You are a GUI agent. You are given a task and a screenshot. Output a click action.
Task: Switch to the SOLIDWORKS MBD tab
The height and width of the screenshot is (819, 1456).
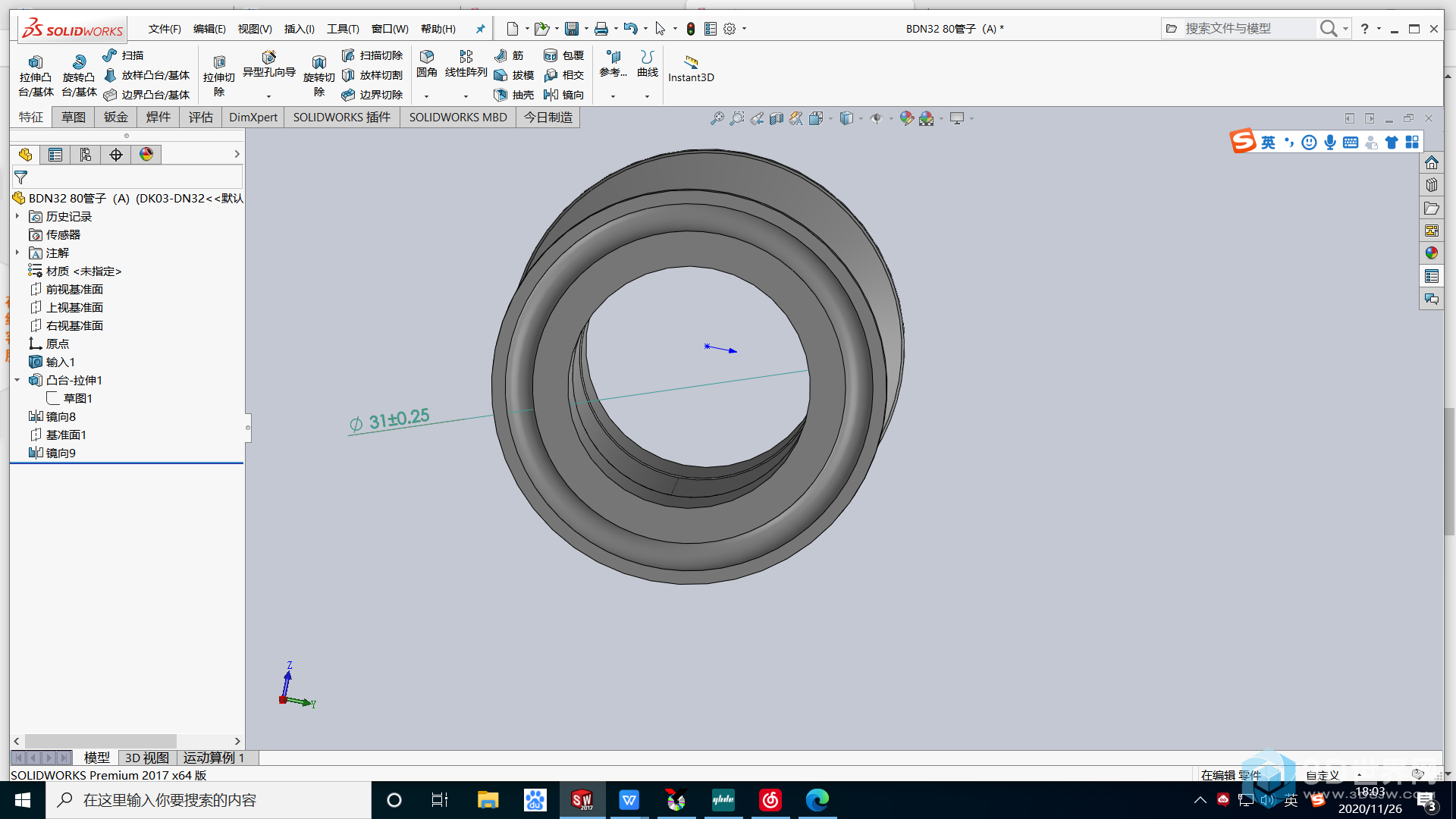coord(458,118)
